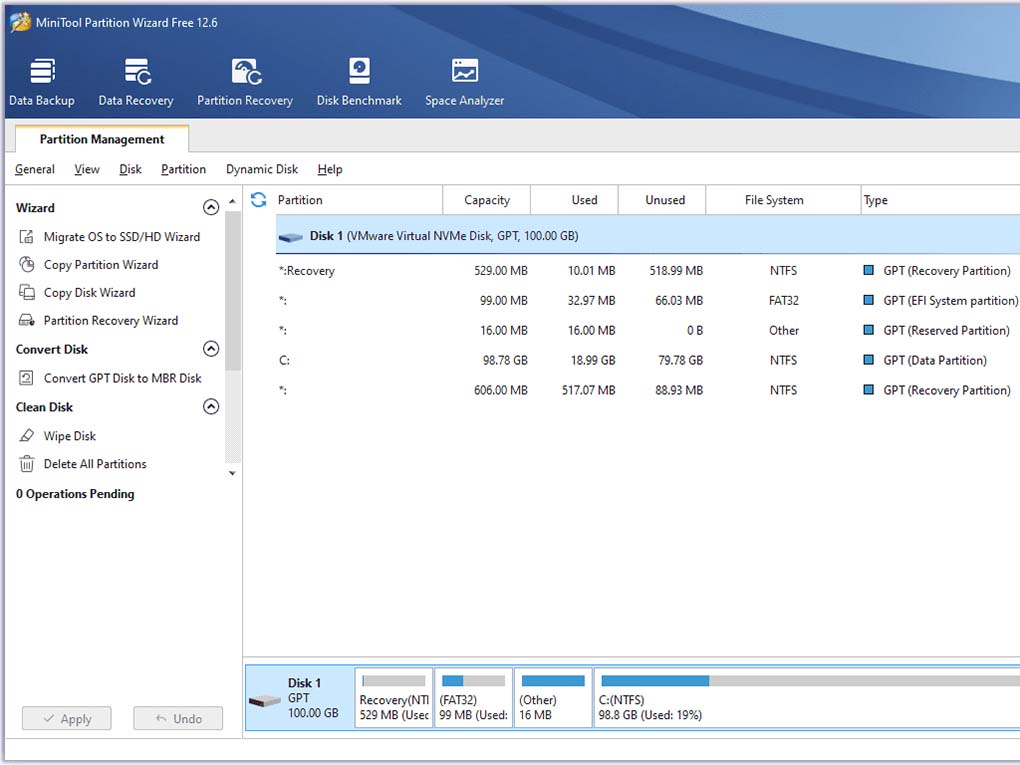Launch the Data Recovery icon
This screenshot has width=1020, height=765.
(x=136, y=73)
